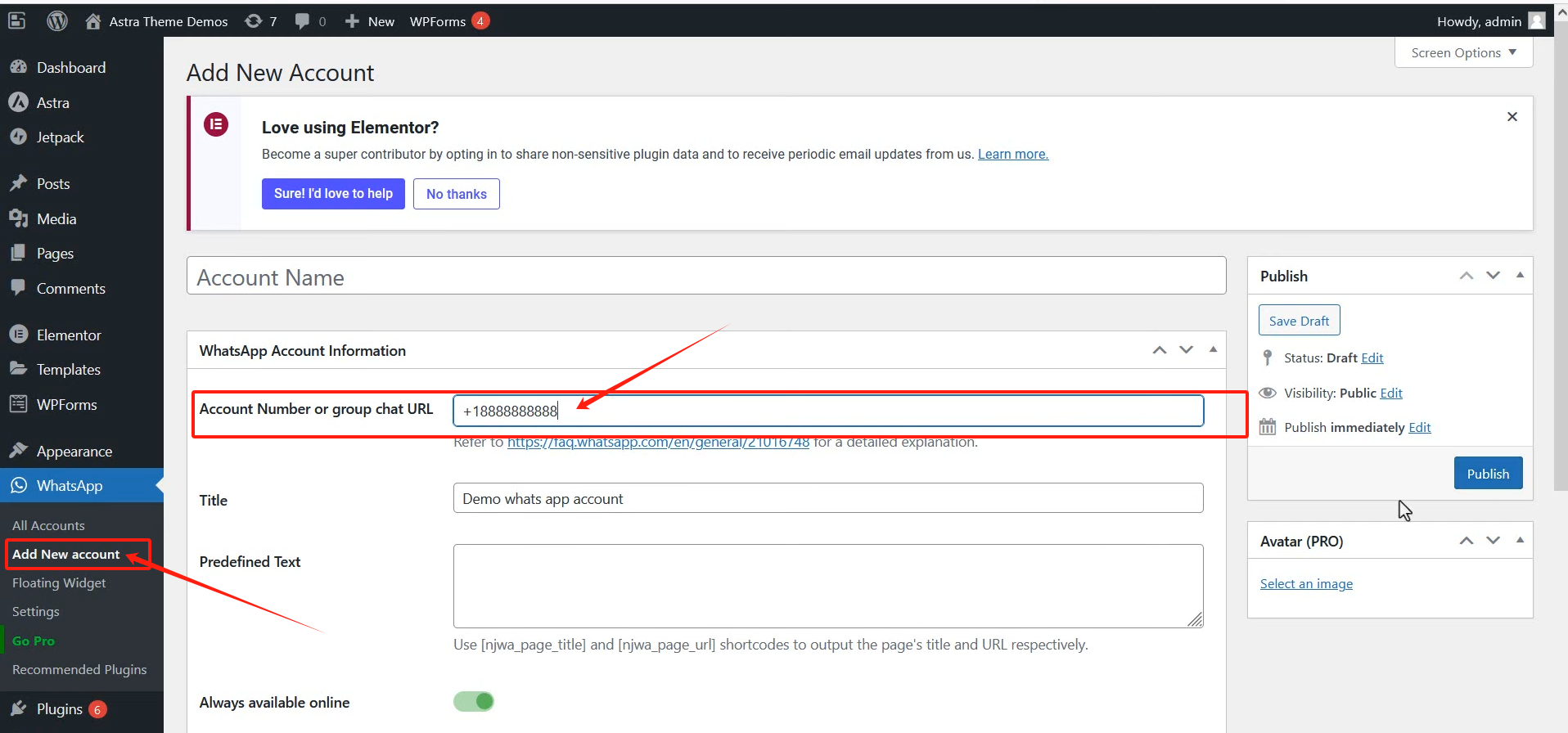Expand the Screen Options dropdown
The height and width of the screenshot is (733, 1568).
pos(1462,53)
